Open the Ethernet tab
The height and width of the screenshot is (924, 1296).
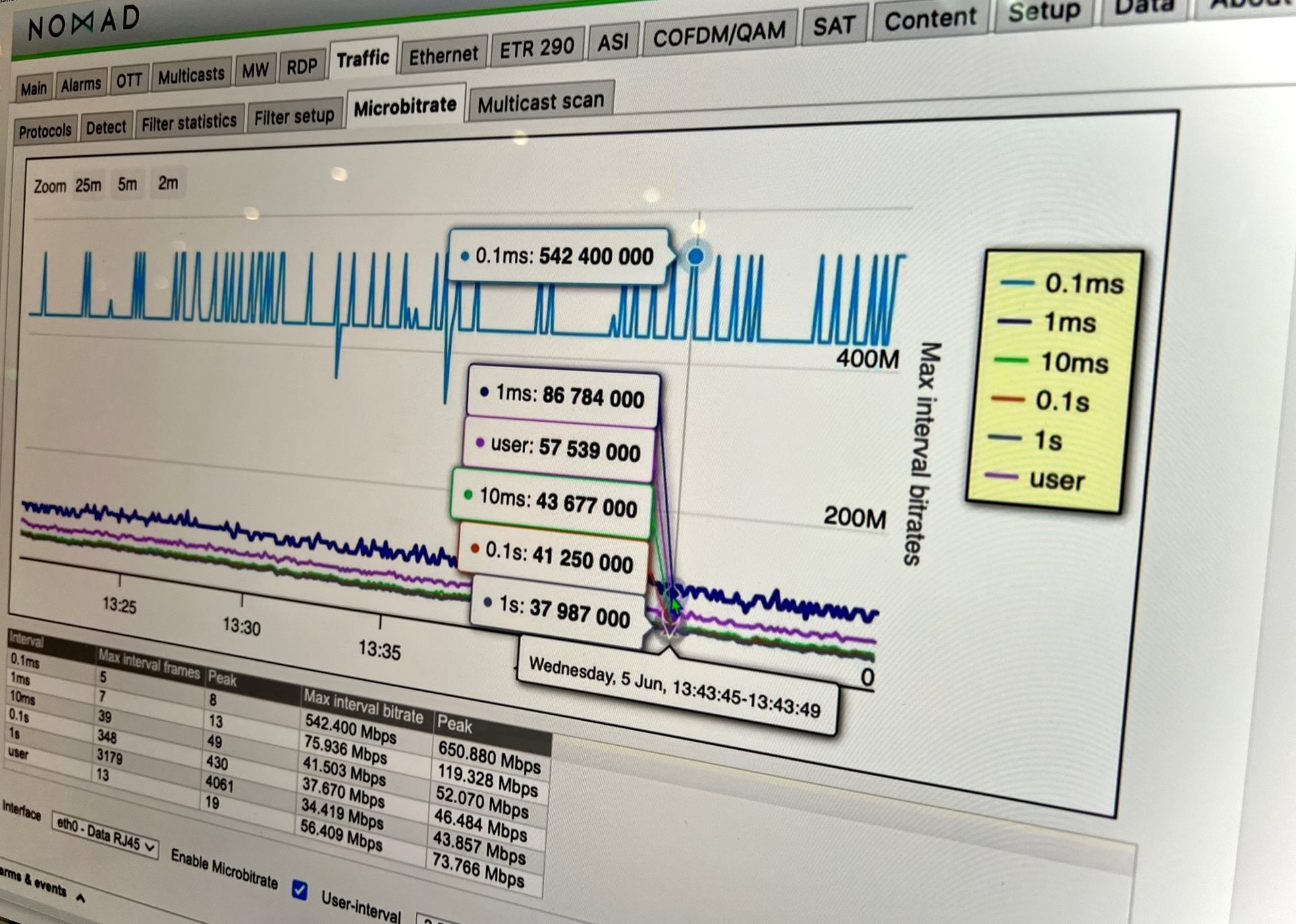click(x=443, y=55)
